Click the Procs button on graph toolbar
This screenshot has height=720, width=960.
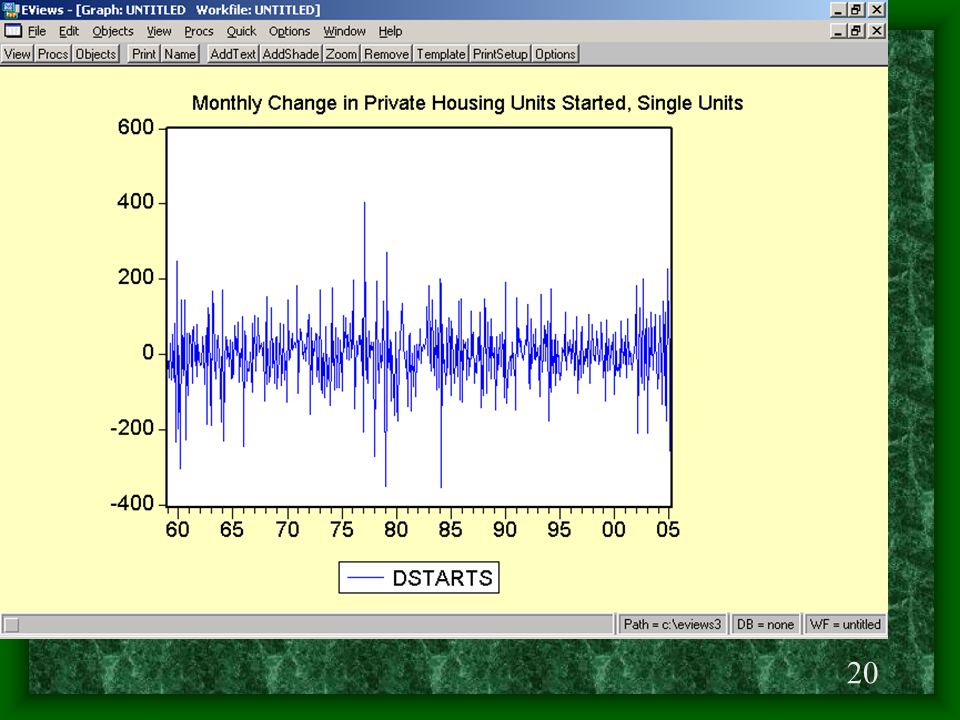[53, 54]
